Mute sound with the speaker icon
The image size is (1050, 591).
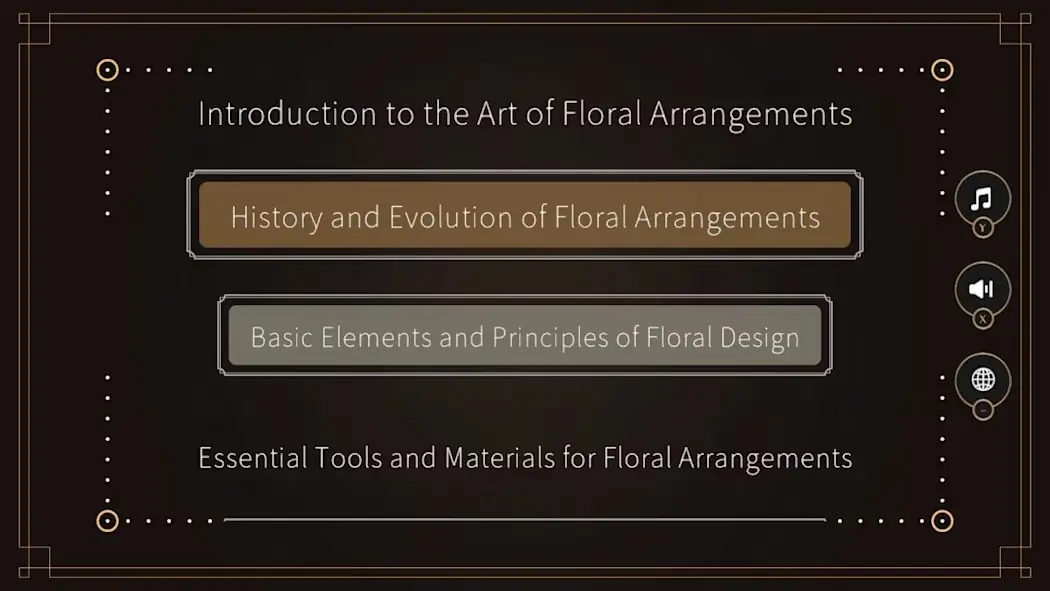[982, 289]
